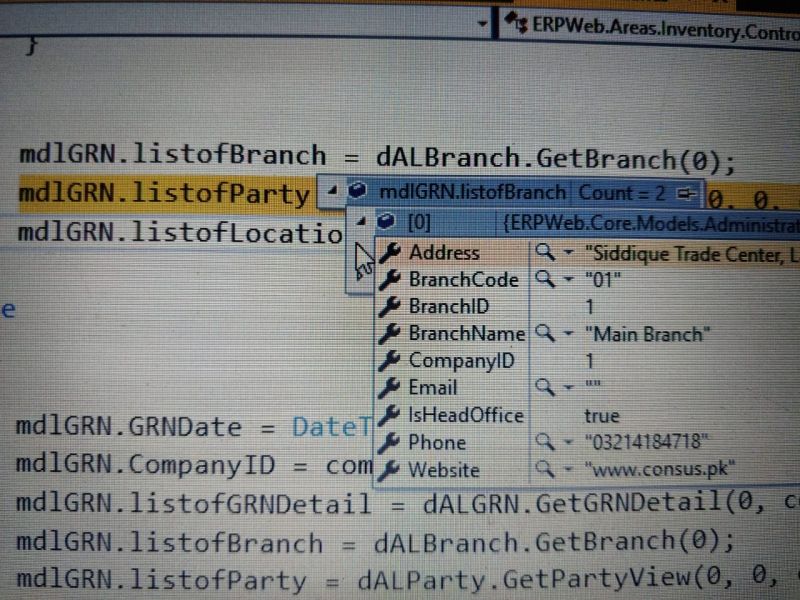Open the navigation bar dropdown arrow left of ERPWeb.Areas
Screen dimensions: 800x600
(482, 23)
